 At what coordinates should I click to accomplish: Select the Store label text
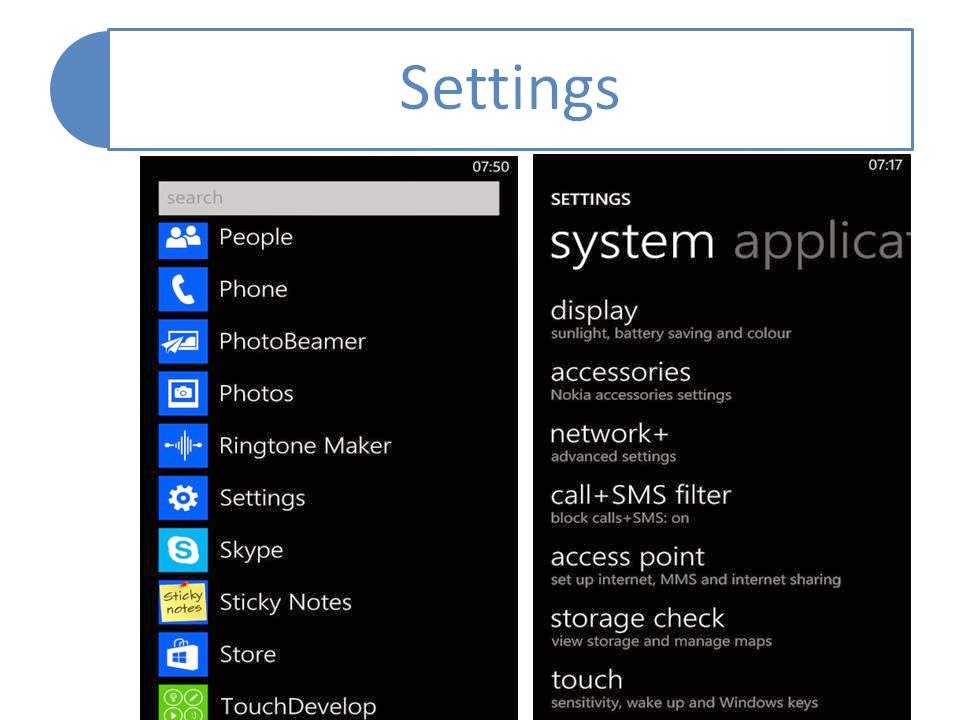pos(247,654)
